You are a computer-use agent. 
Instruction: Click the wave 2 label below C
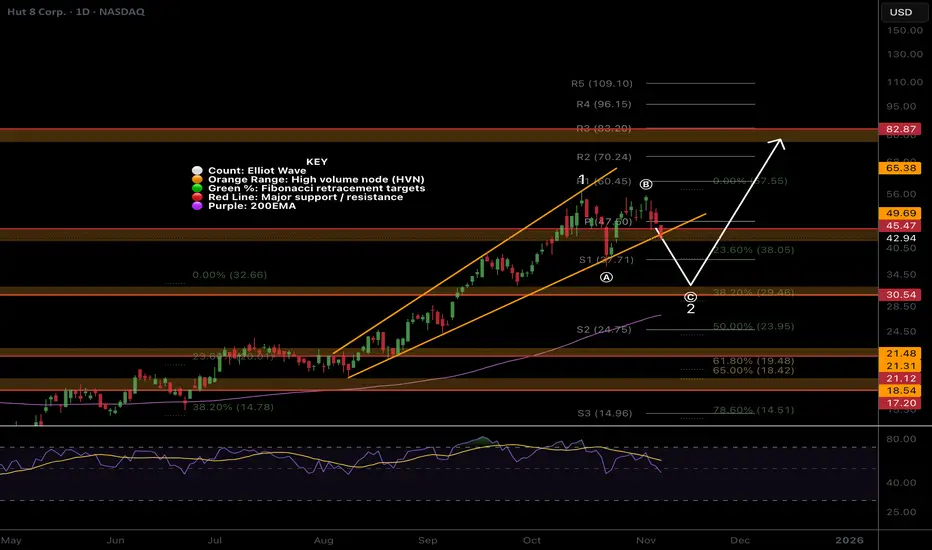691,309
